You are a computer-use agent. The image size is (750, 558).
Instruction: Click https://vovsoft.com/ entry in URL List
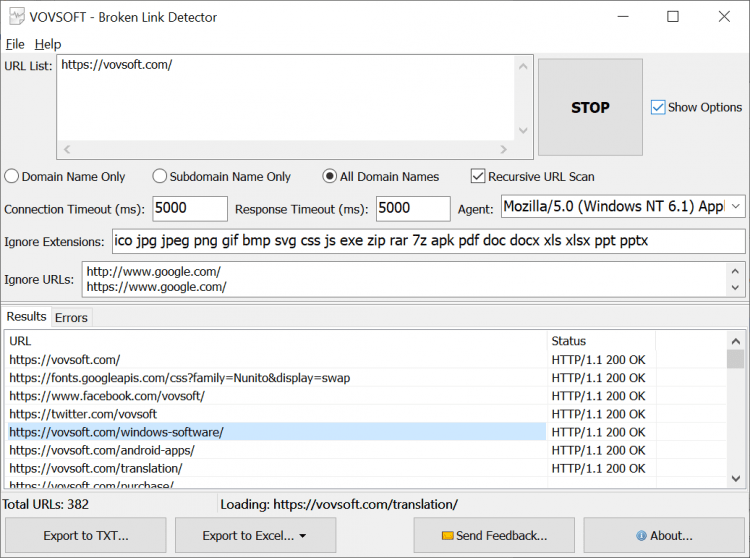tap(117, 65)
